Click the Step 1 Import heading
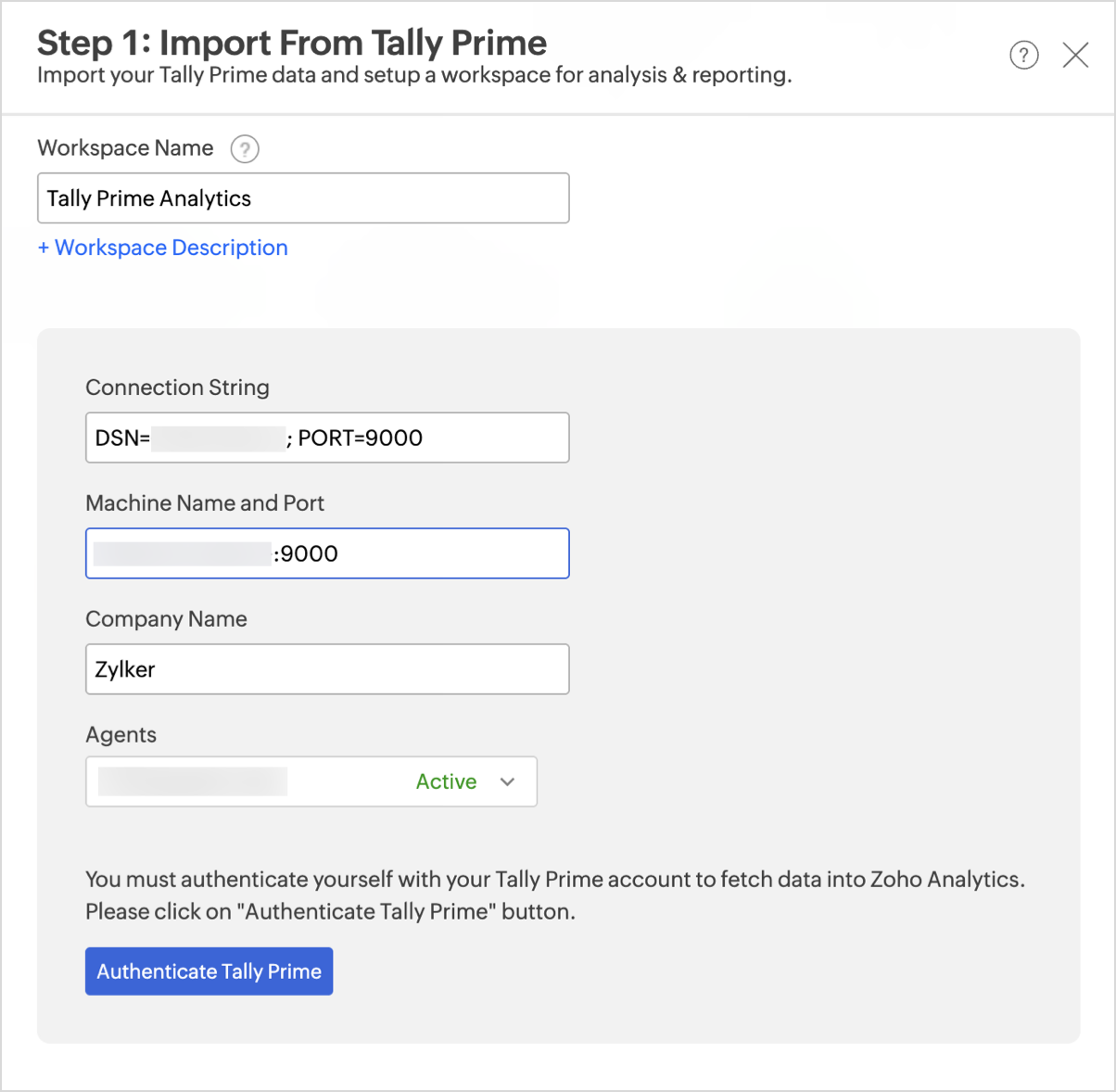Viewport: 1116px width, 1092px height. [x=292, y=43]
